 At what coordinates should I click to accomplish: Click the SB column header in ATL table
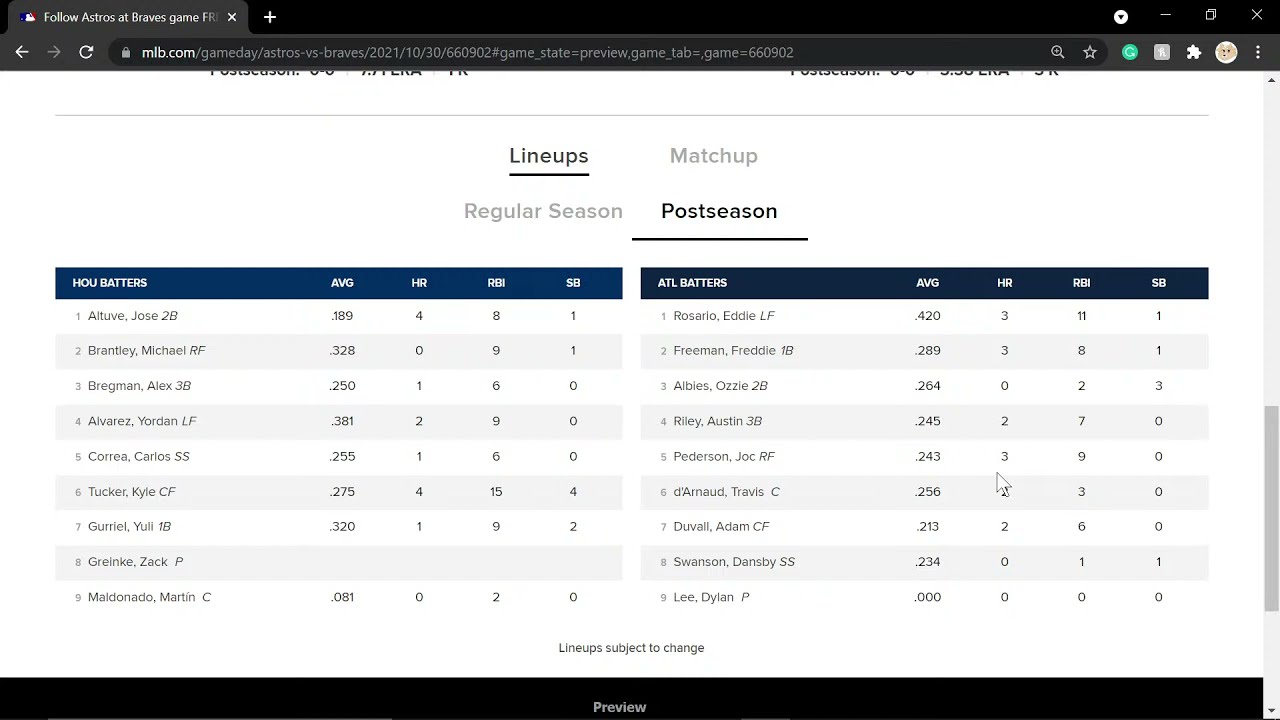click(1159, 283)
